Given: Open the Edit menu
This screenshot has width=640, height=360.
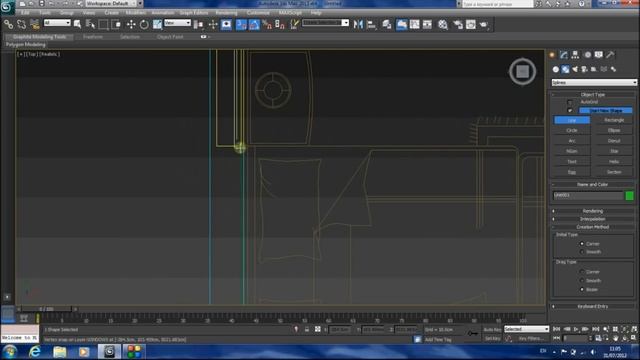Looking at the screenshot, I should pos(25,13).
